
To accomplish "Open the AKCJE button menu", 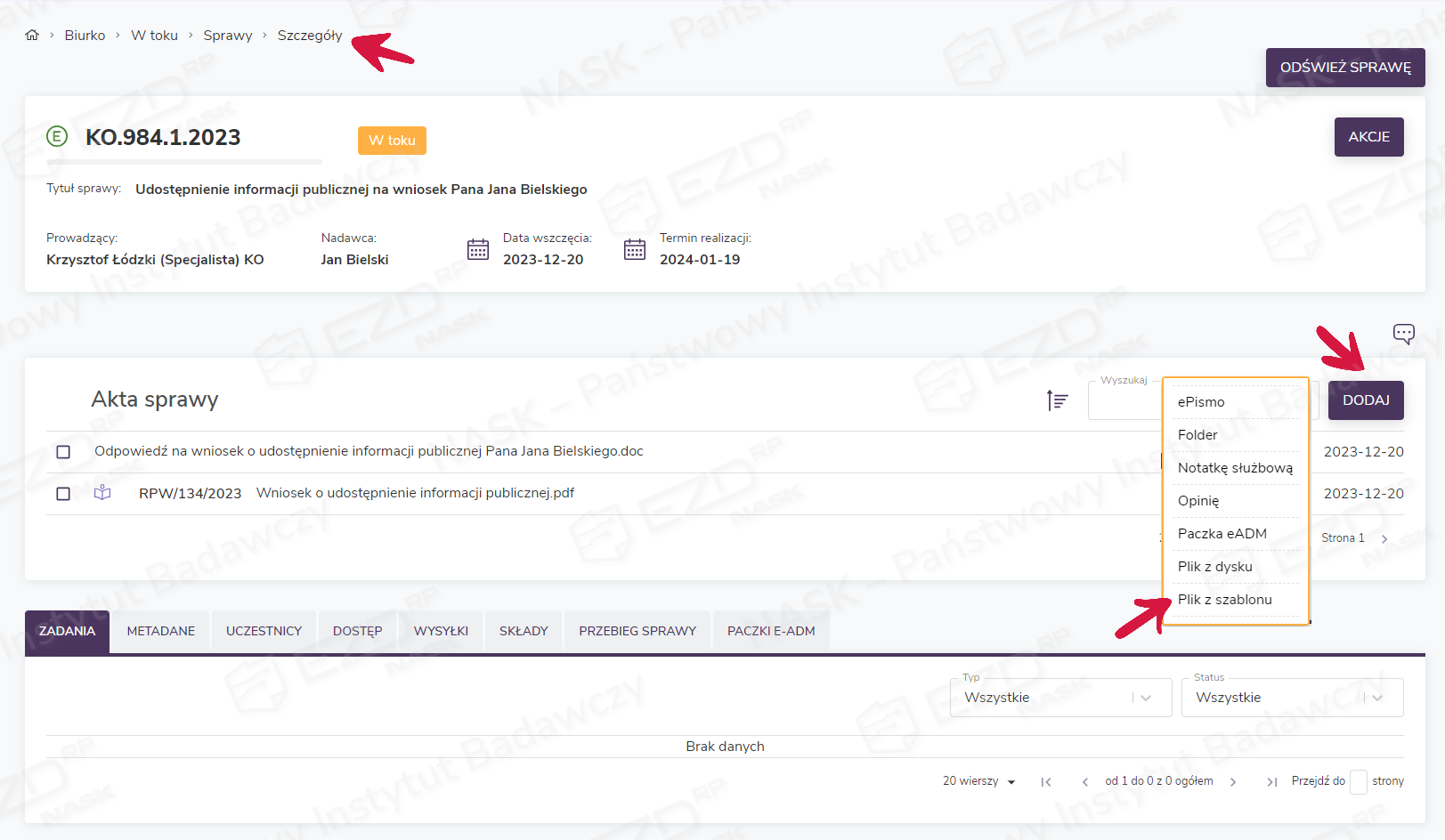I will coord(1368,137).
